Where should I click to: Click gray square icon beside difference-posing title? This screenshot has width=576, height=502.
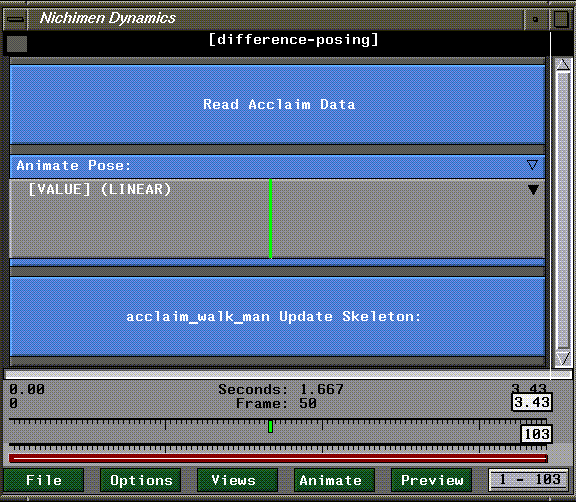click(x=17, y=44)
